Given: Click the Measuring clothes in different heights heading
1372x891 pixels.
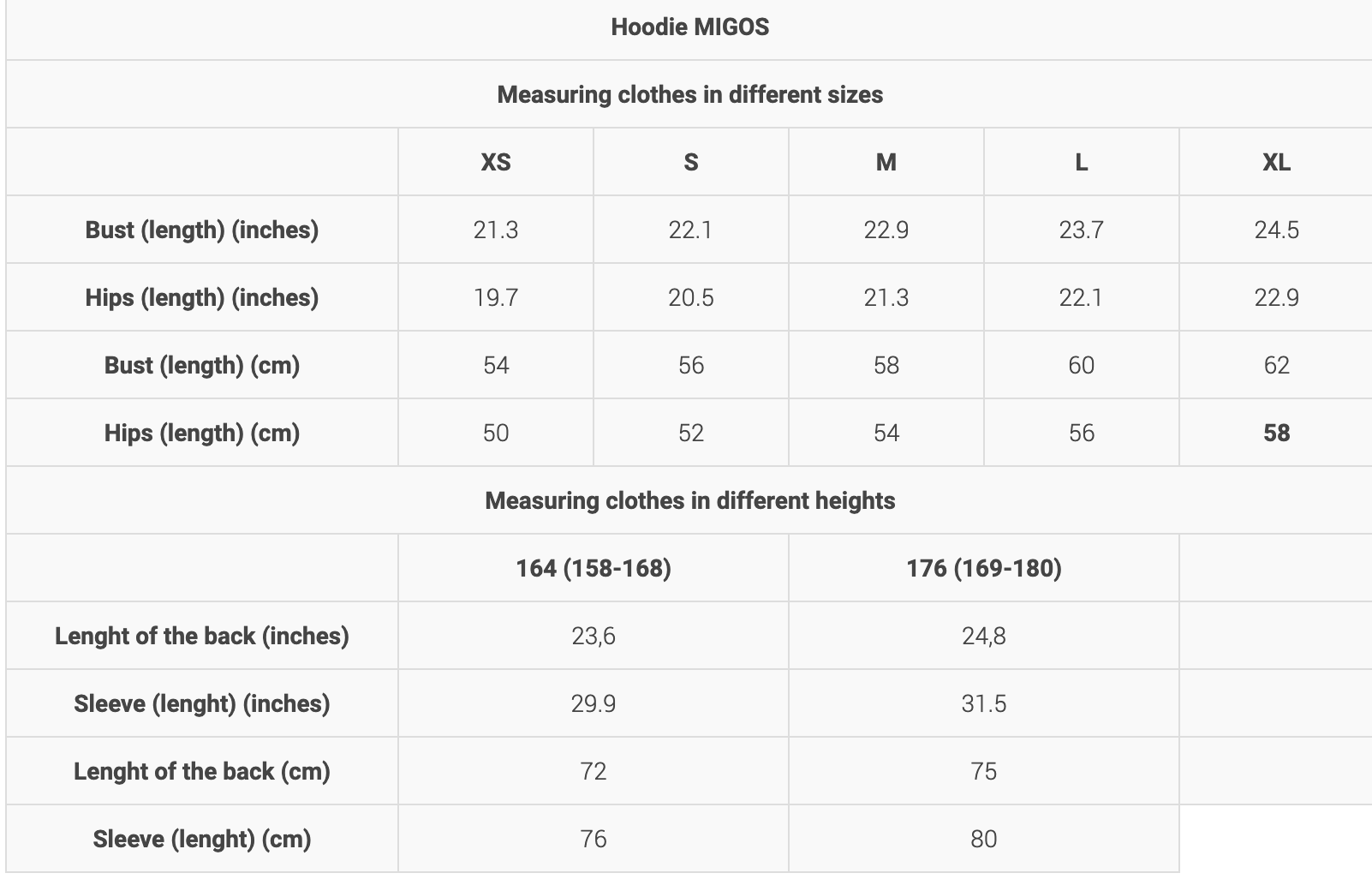Looking at the screenshot, I should [689, 500].
